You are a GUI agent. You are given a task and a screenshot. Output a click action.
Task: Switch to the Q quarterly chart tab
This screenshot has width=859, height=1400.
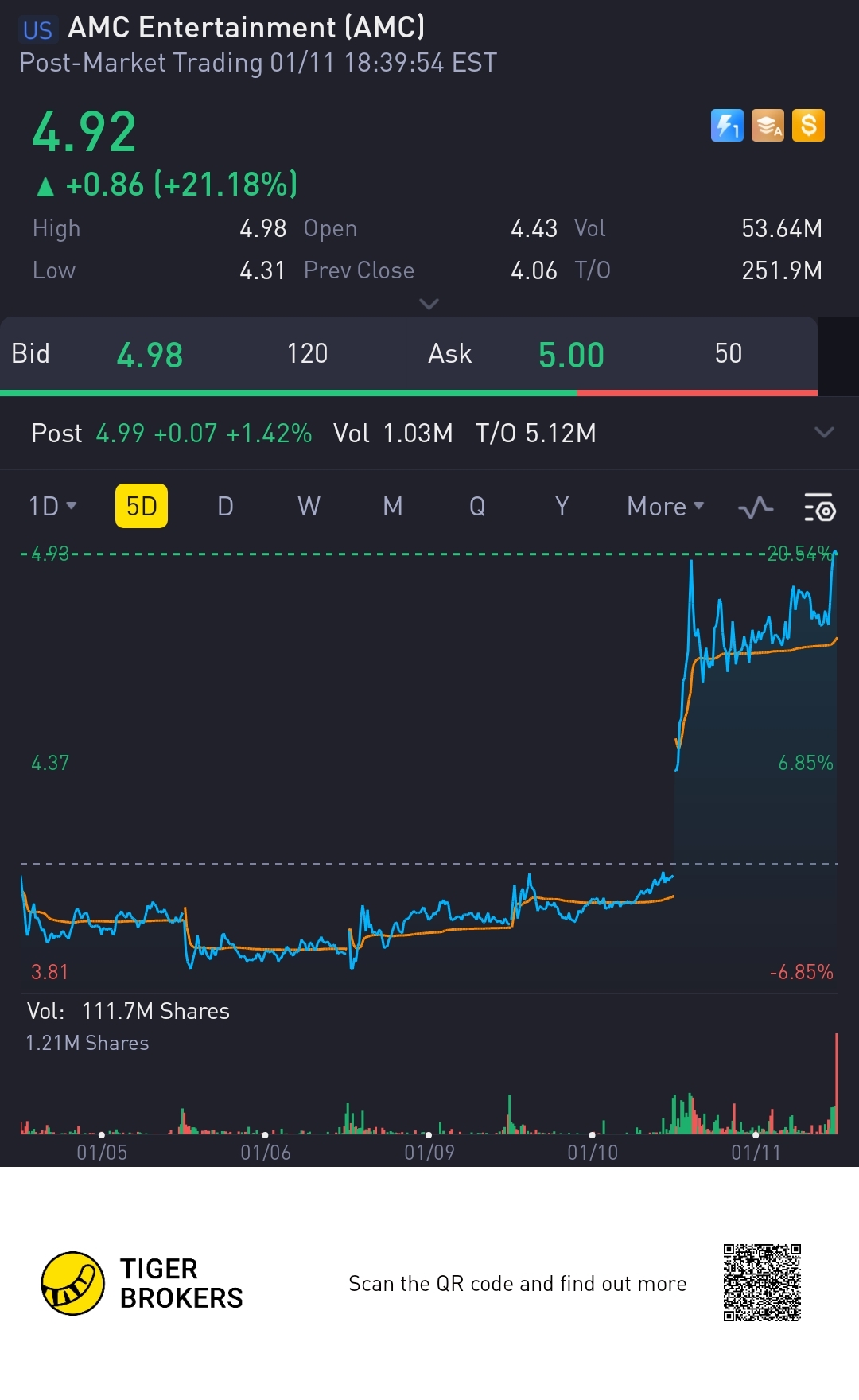pyautogui.click(x=477, y=506)
